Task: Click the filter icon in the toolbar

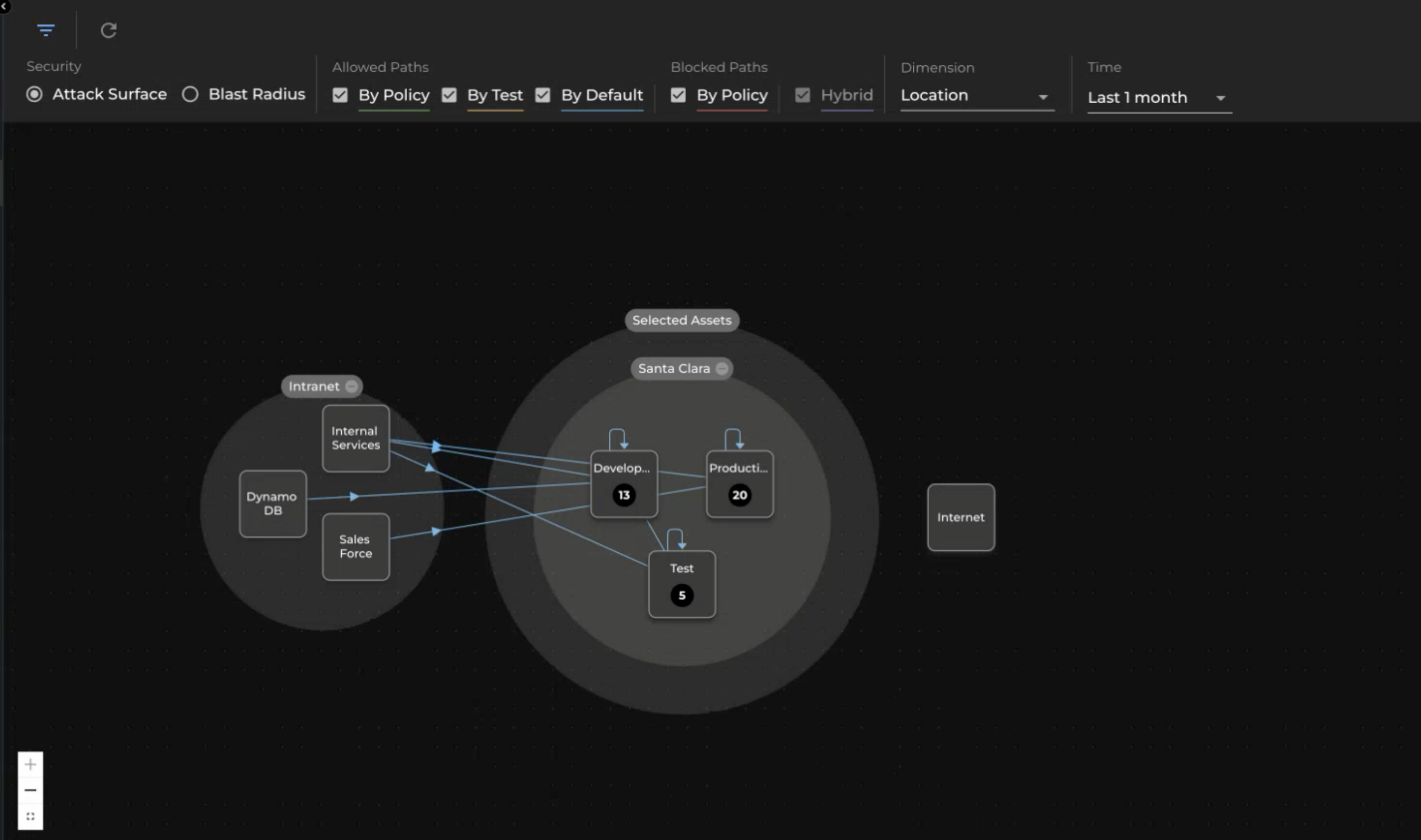Action: pos(45,31)
